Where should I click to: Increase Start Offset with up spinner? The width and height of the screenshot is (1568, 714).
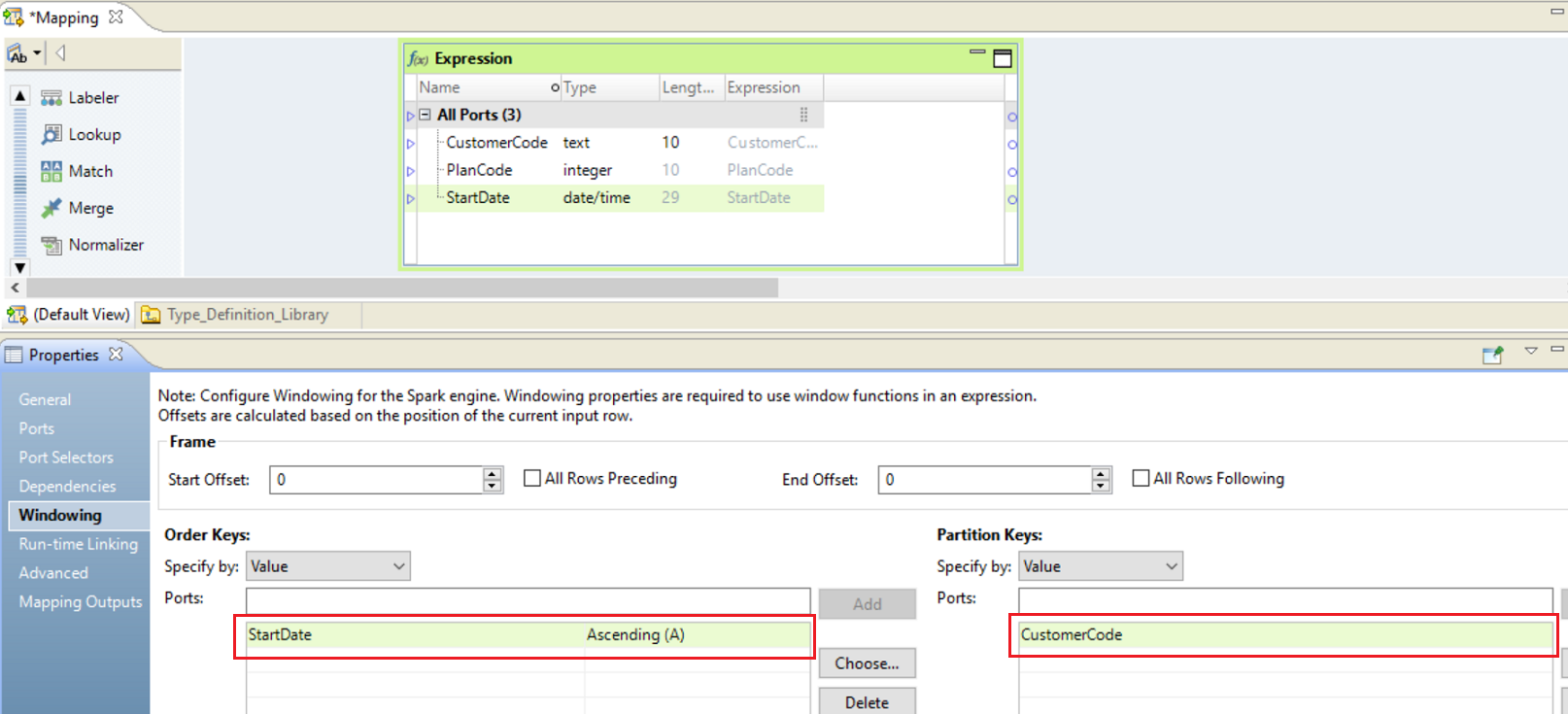click(x=493, y=474)
